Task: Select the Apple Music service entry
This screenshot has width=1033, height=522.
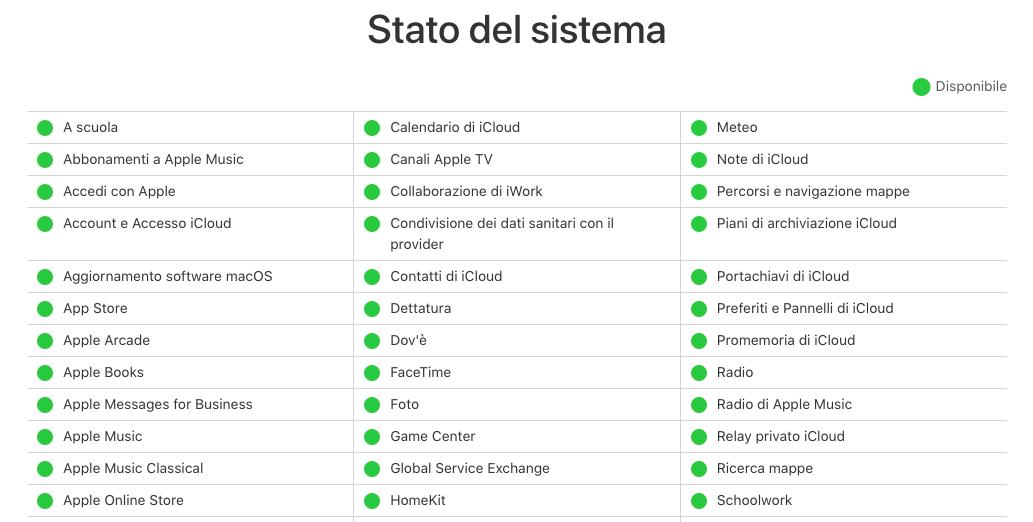Action: tap(102, 436)
